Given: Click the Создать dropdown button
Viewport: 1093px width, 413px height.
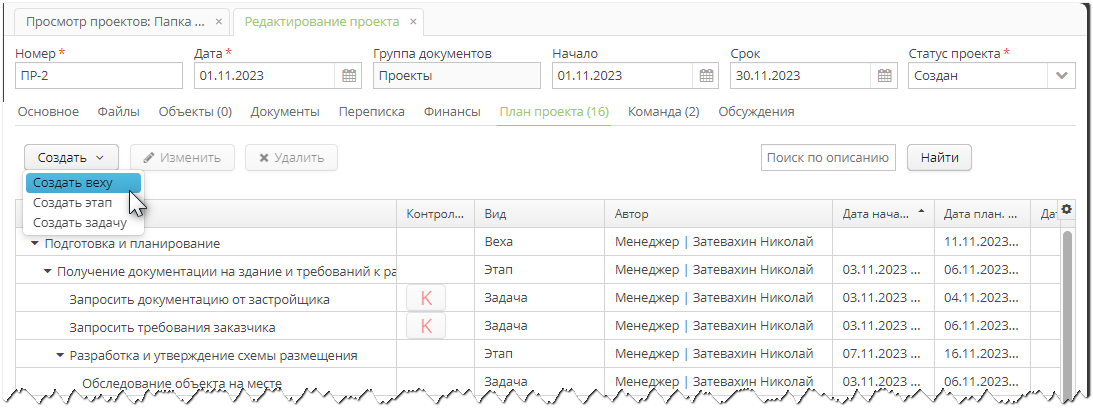Looking at the screenshot, I should [x=71, y=157].
